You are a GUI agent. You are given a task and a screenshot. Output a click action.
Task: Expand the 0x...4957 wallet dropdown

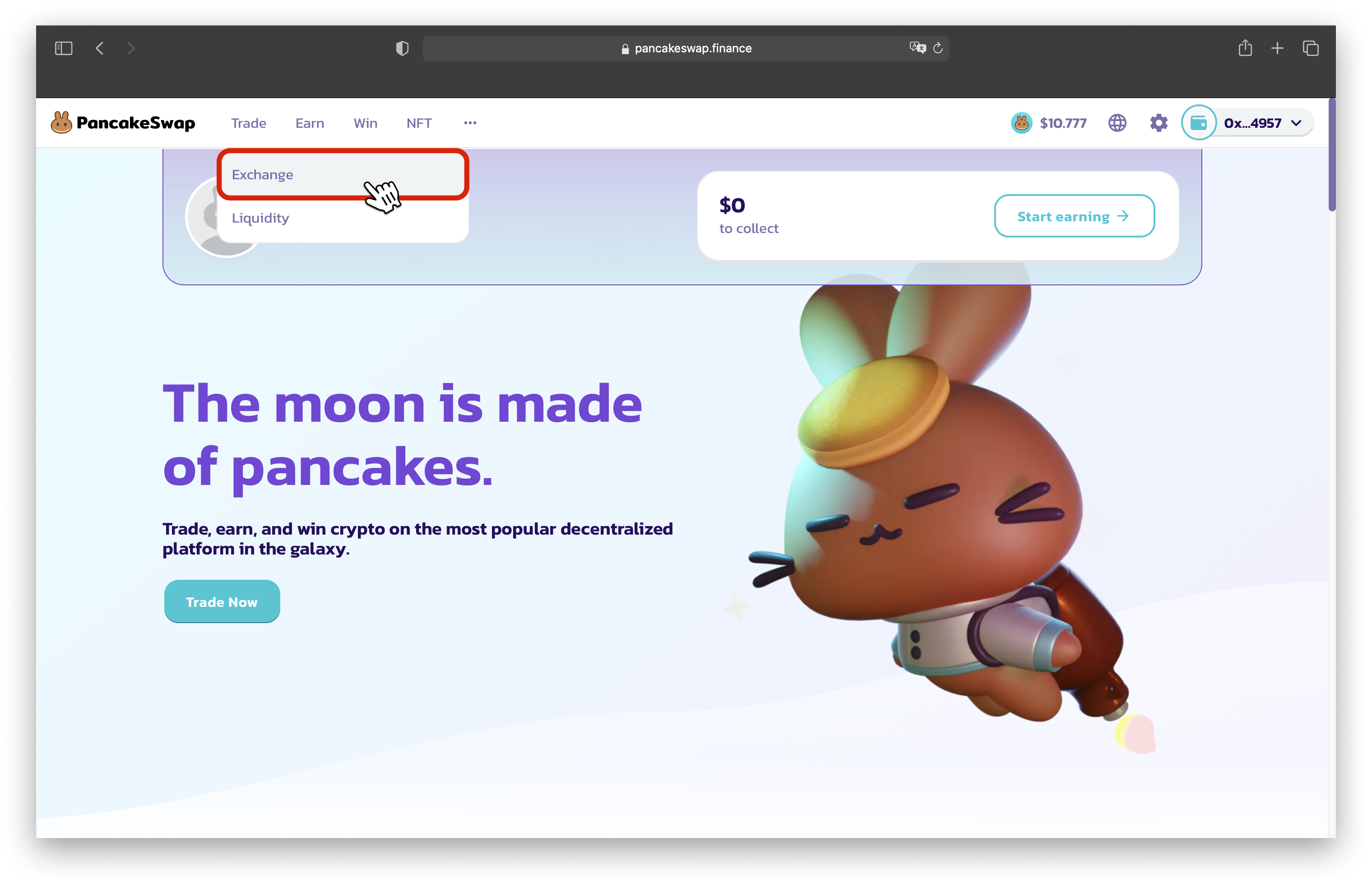tap(1296, 123)
